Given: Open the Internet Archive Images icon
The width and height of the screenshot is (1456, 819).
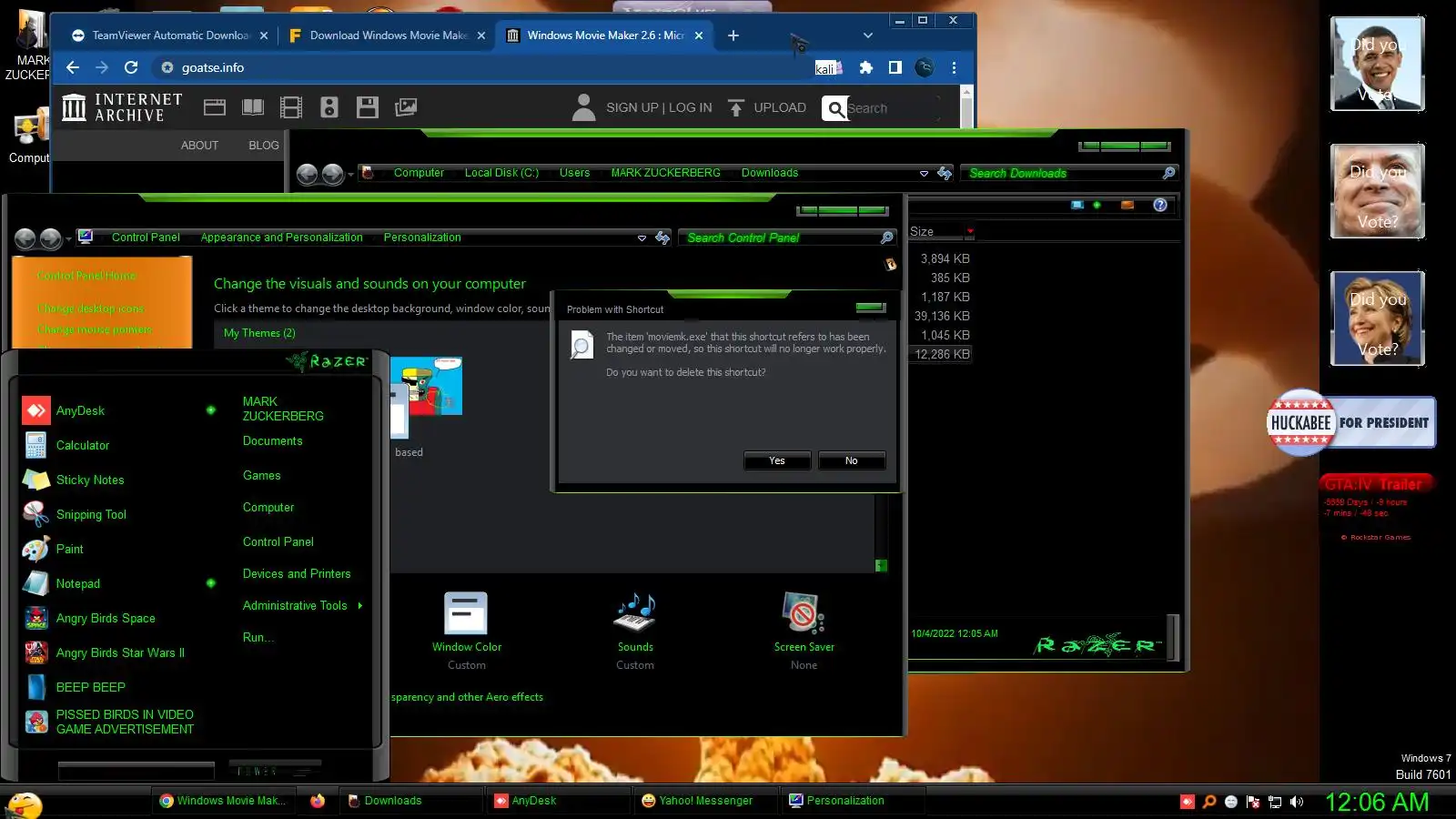Looking at the screenshot, I should coord(406,107).
